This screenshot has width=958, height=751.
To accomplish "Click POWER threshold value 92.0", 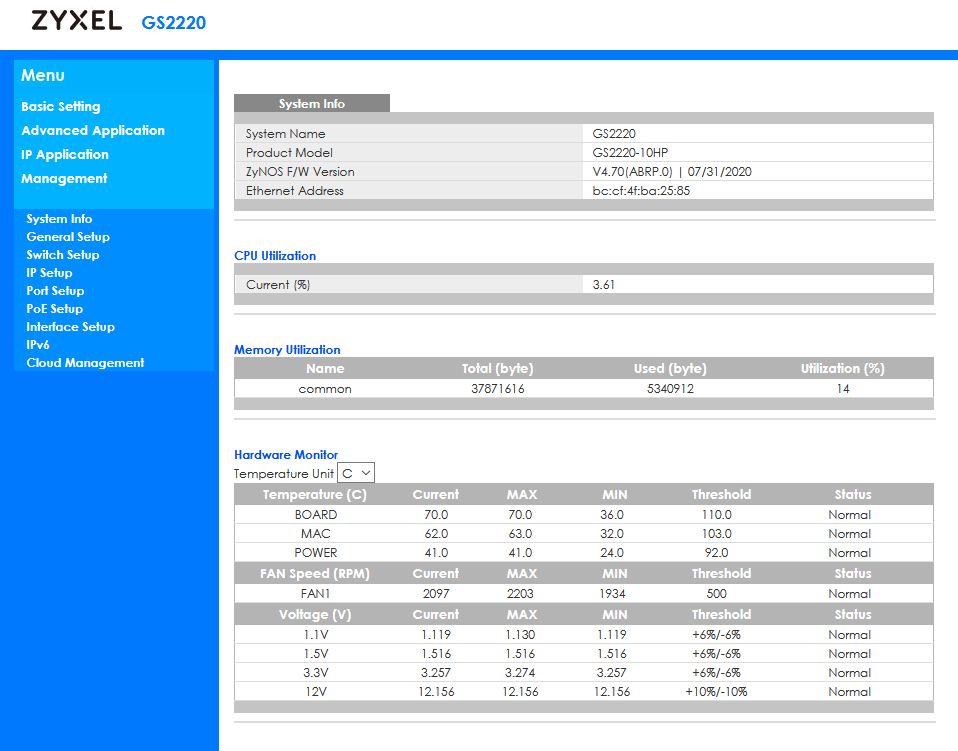I will [x=717, y=552].
